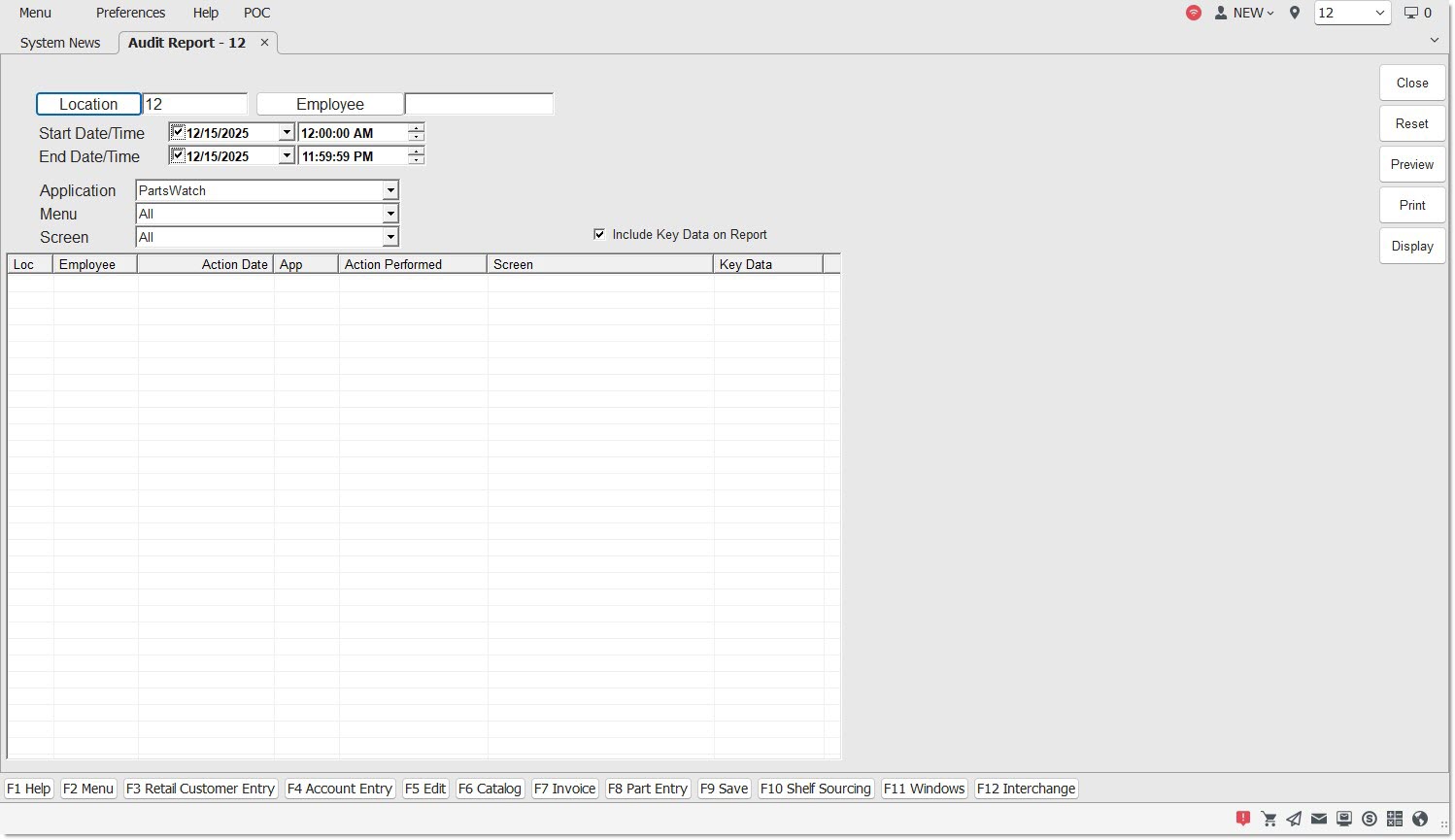
Task: Open the shopping cart icon in status bar
Action: pos(1269,819)
